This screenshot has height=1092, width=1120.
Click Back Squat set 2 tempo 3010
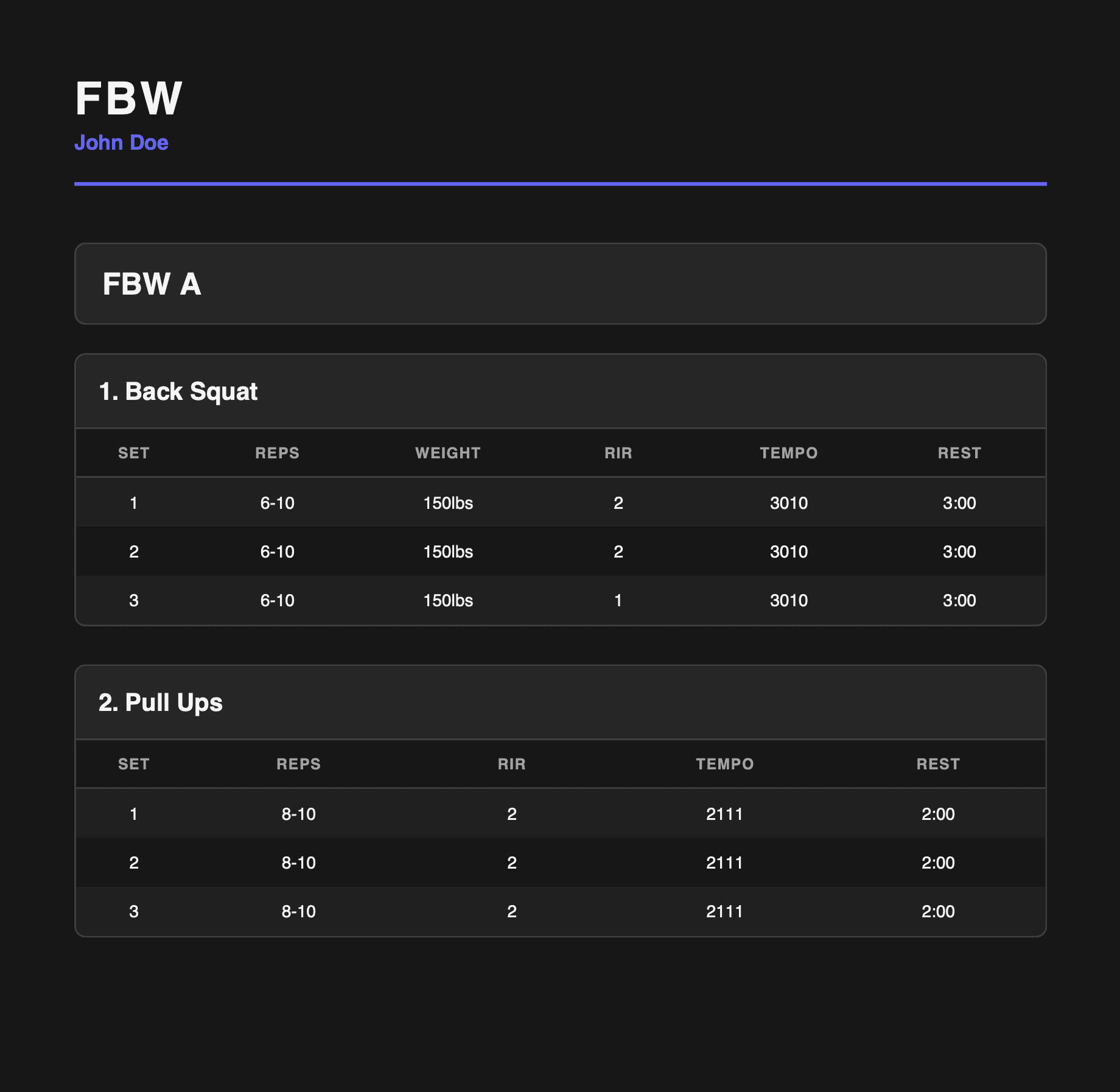(788, 551)
